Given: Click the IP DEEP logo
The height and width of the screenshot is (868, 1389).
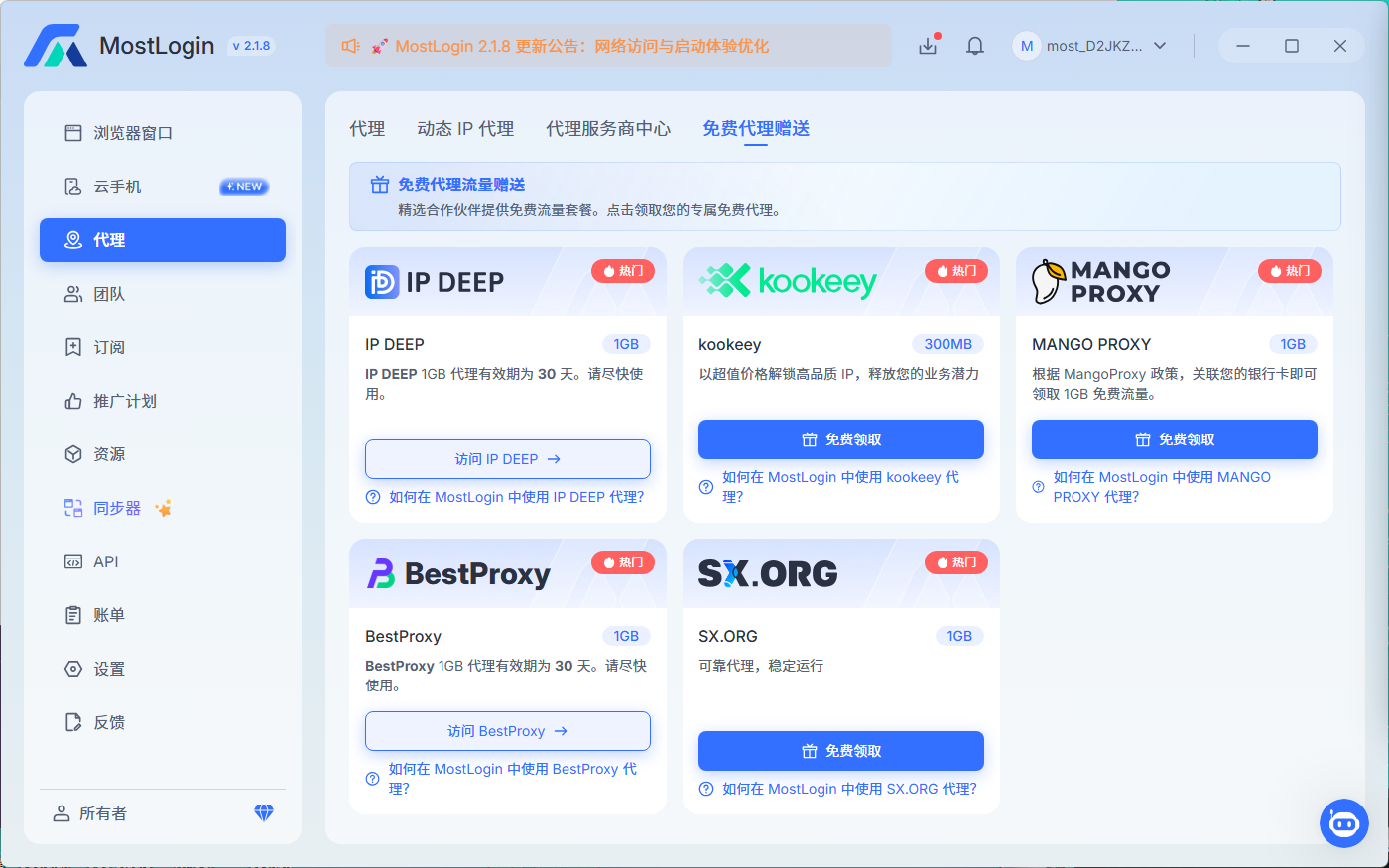Looking at the screenshot, I should click(435, 282).
